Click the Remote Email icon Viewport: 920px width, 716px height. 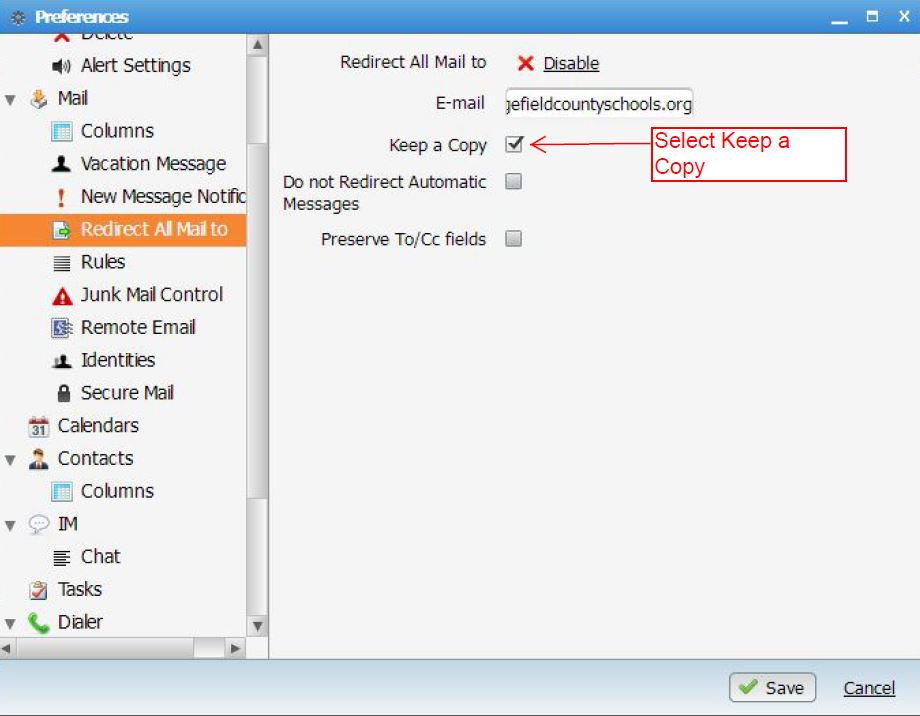tap(62, 328)
